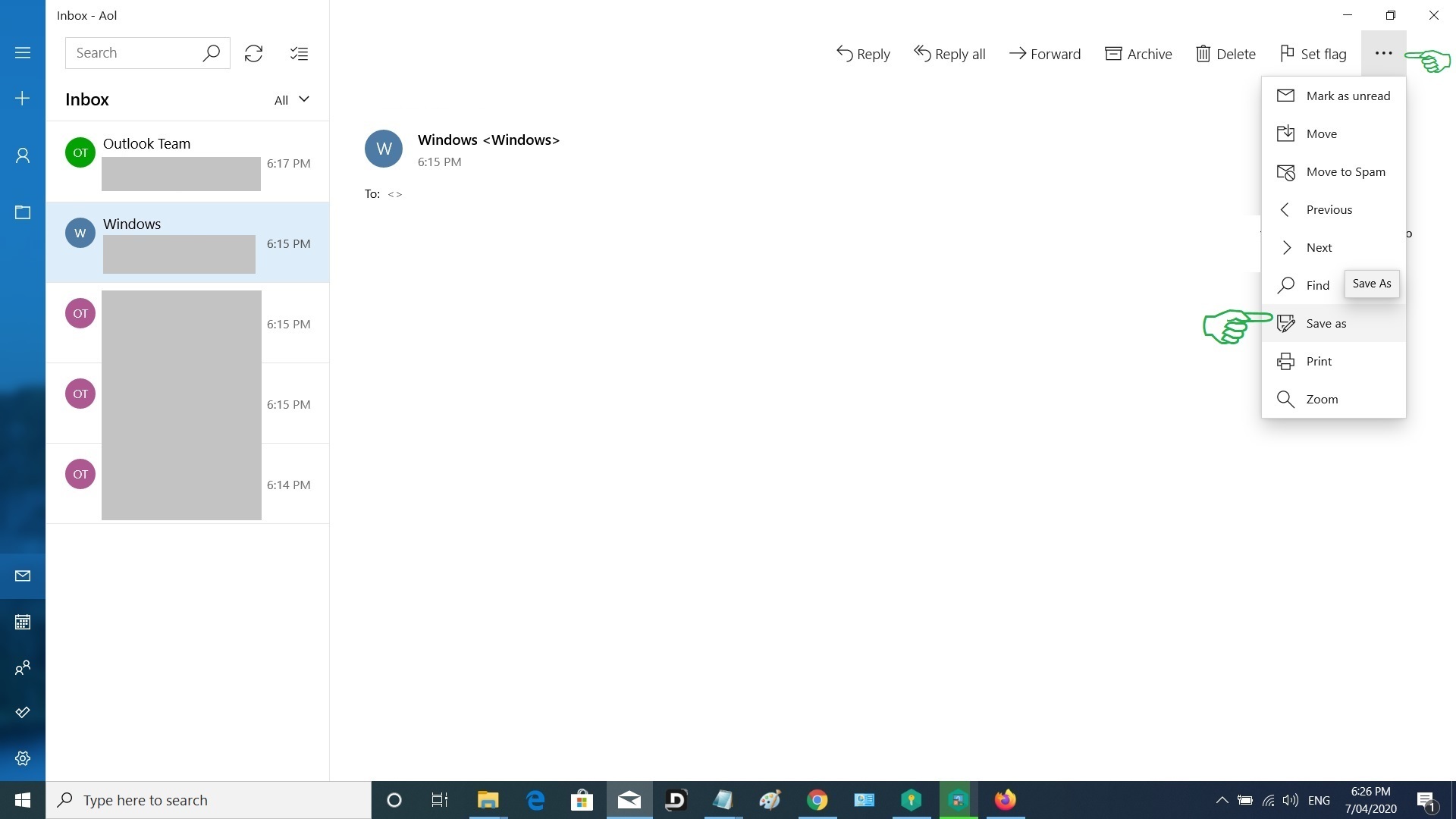Go to Next message
Viewport: 1456px width, 819px height.
tap(1333, 247)
